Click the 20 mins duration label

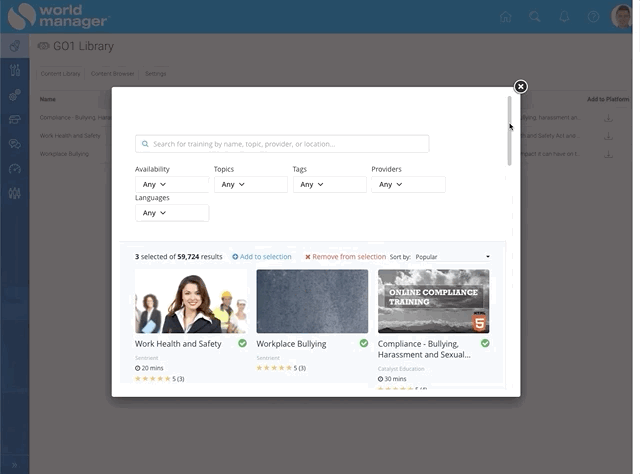(149, 368)
